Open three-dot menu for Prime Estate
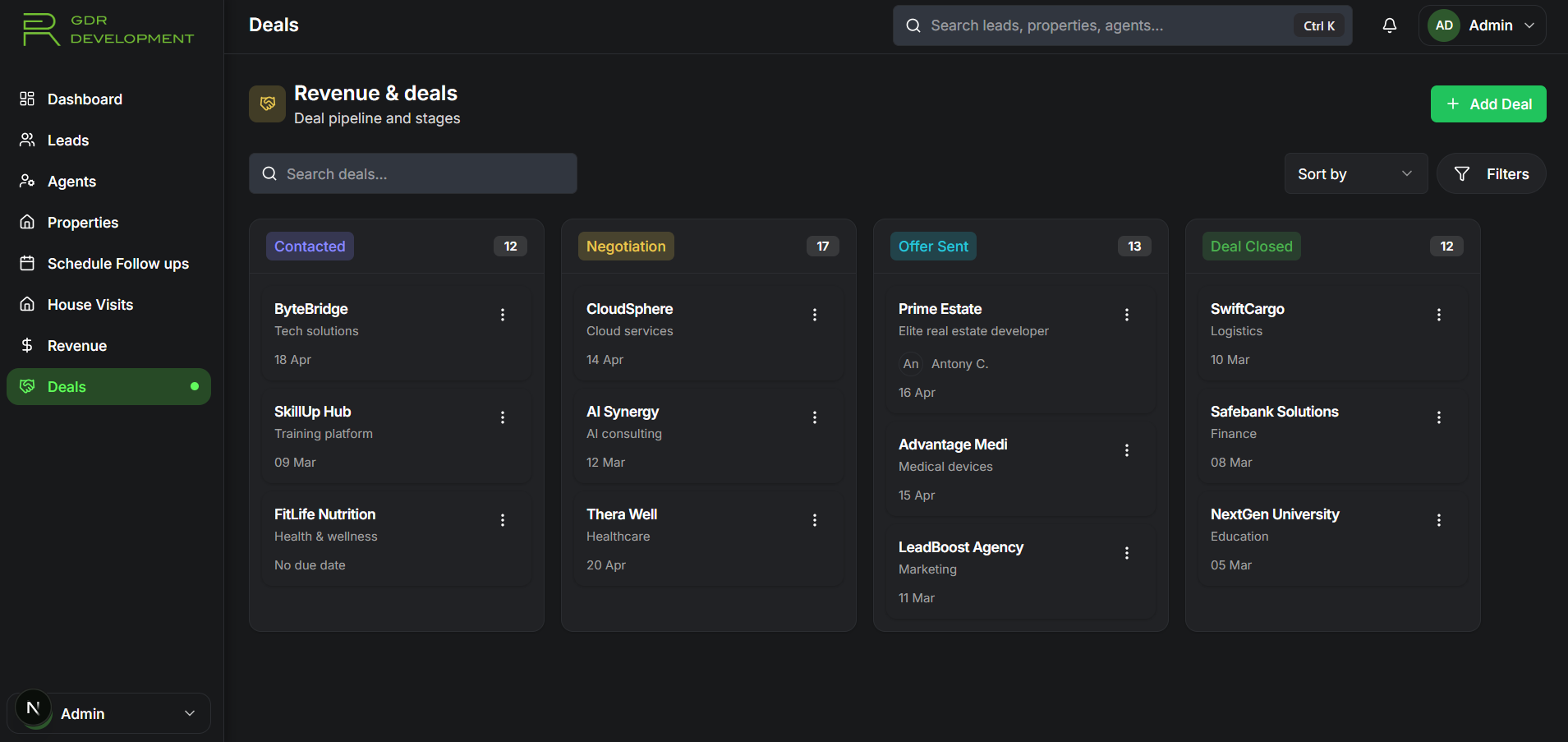This screenshot has width=1568, height=742. [x=1126, y=315]
